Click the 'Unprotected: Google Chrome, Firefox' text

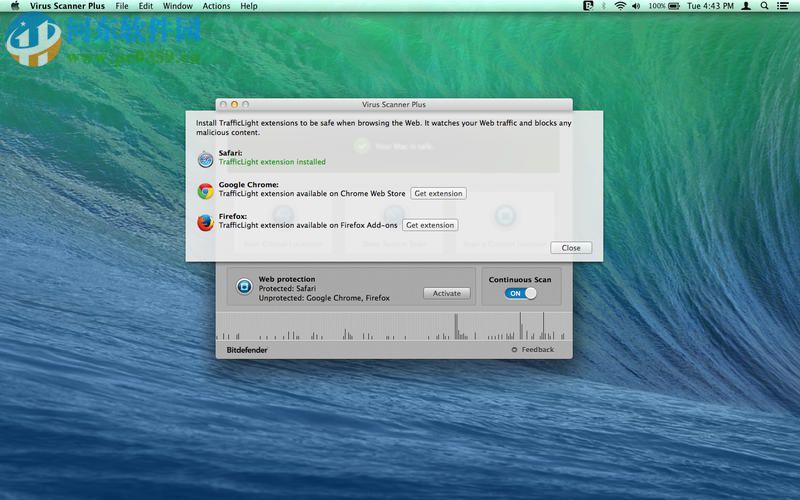click(324, 298)
